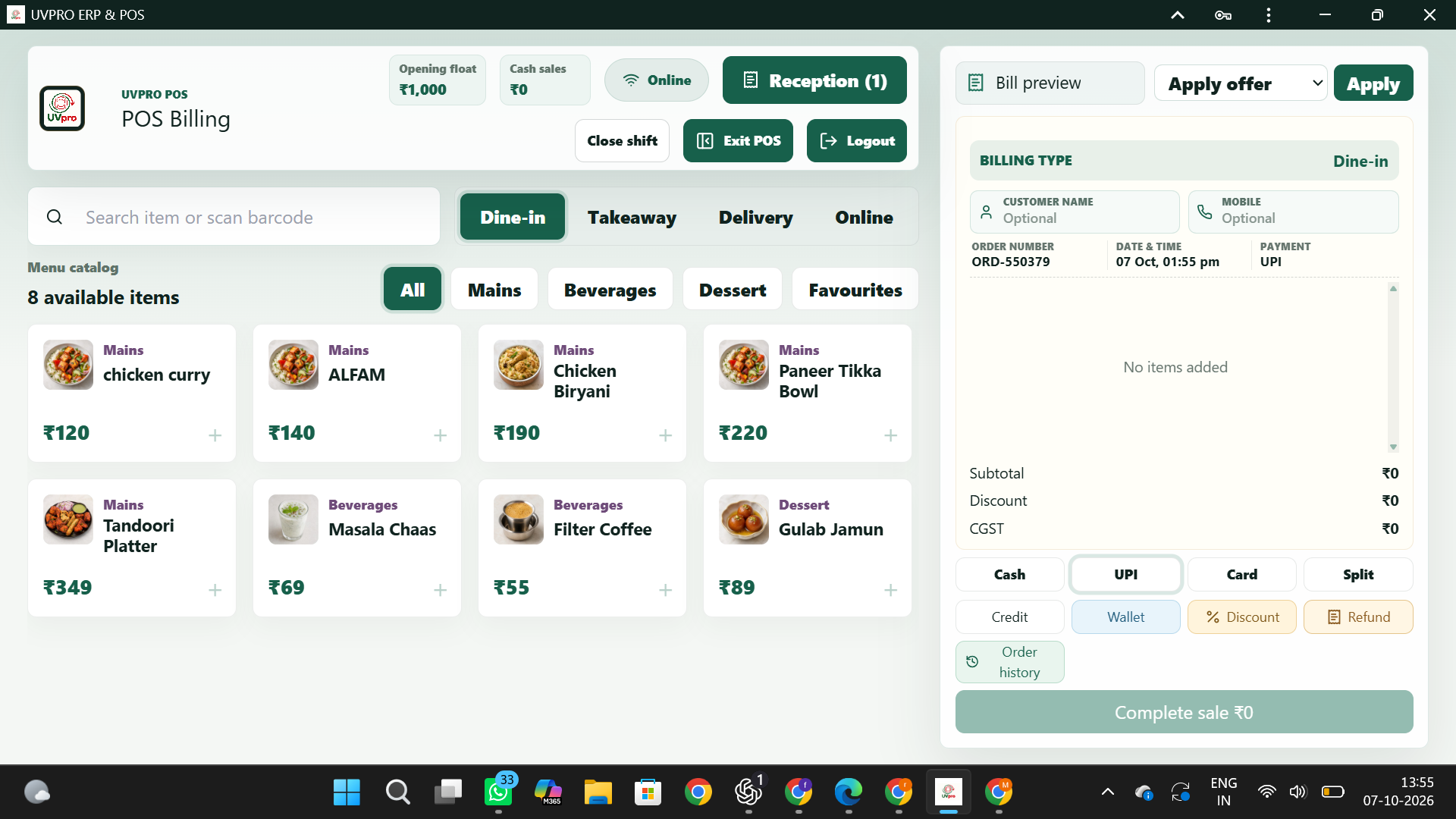The width and height of the screenshot is (1456, 819).
Task: Add Masala Chaas via plus icon
Action: pos(440,590)
